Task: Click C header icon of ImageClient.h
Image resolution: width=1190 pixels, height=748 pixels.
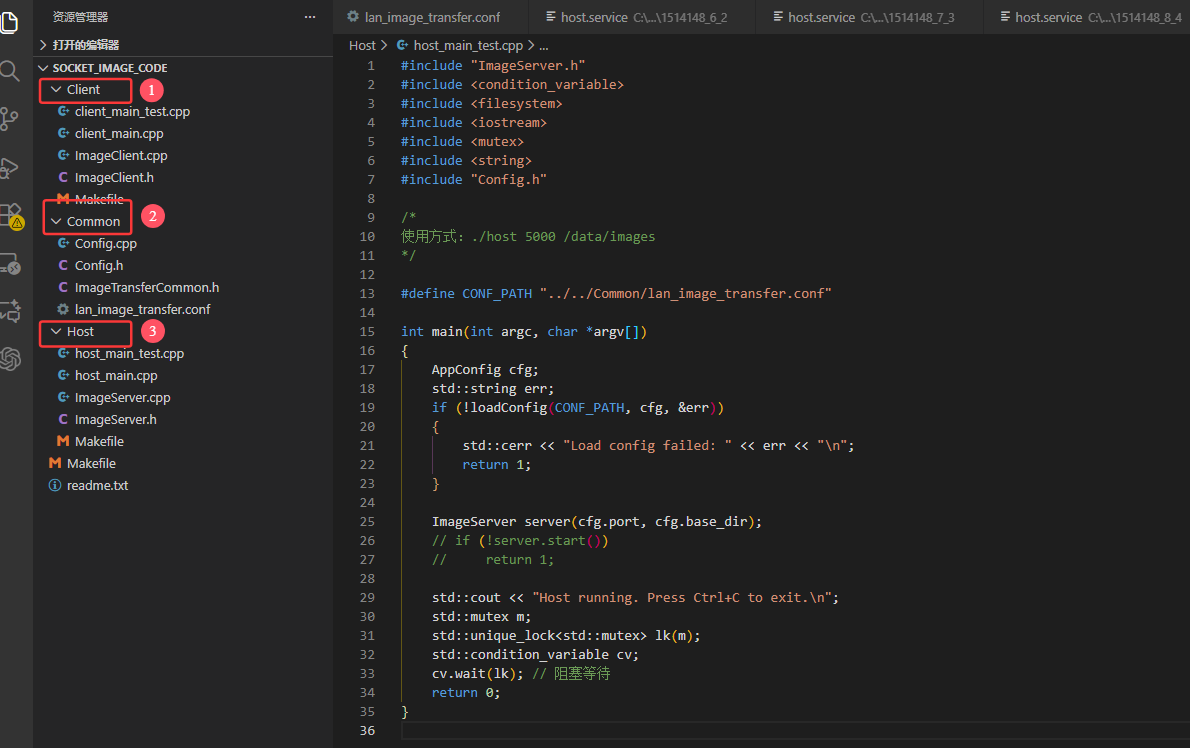Action: pos(63,178)
